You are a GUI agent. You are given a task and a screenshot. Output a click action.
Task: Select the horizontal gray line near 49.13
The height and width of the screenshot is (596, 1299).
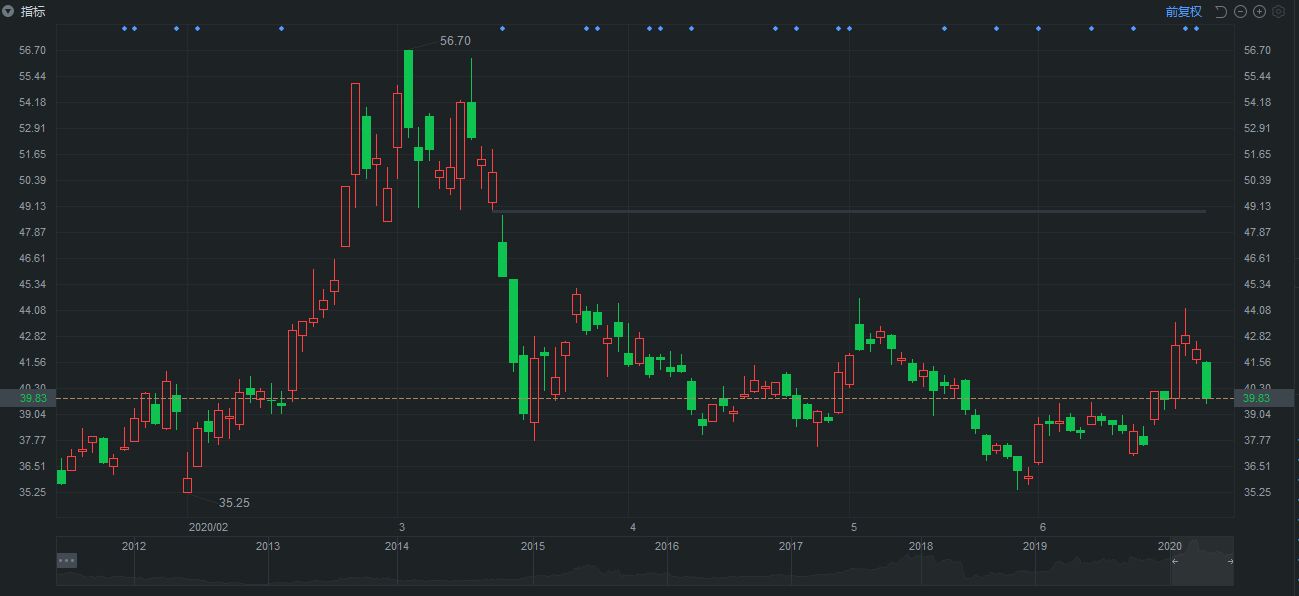click(x=849, y=211)
